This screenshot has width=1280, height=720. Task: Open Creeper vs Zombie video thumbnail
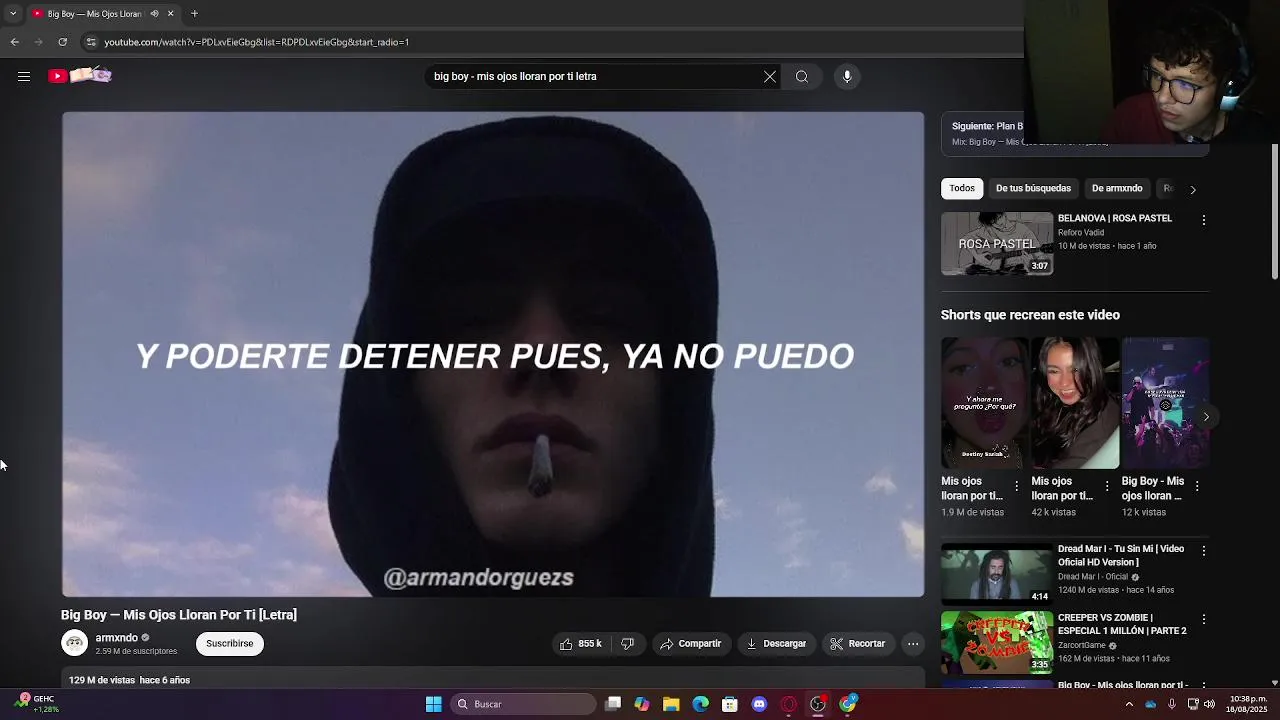click(997, 642)
